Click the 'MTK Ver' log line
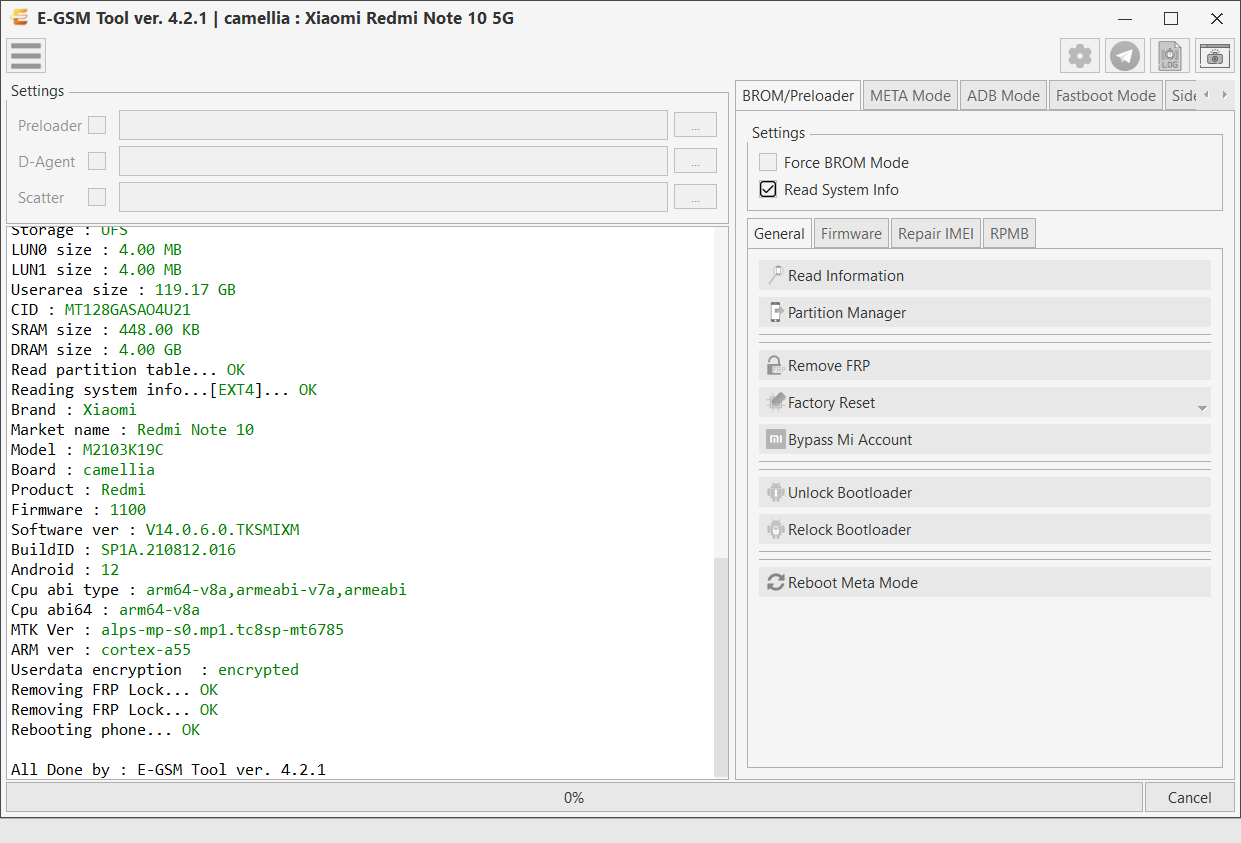 tap(177, 629)
